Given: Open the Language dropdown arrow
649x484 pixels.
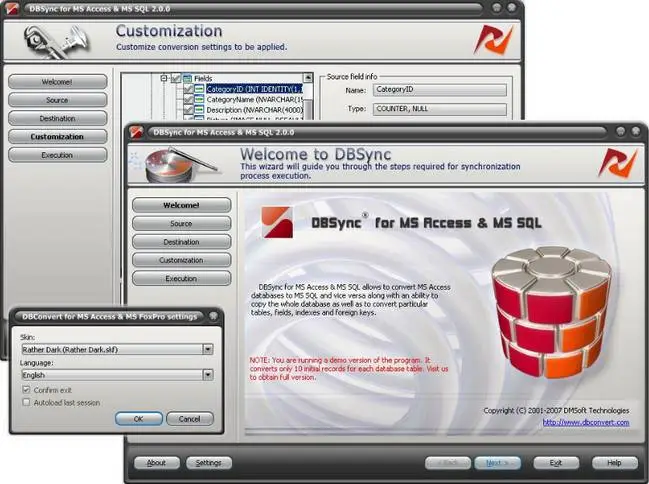Looking at the screenshot, I should [208, 375].
